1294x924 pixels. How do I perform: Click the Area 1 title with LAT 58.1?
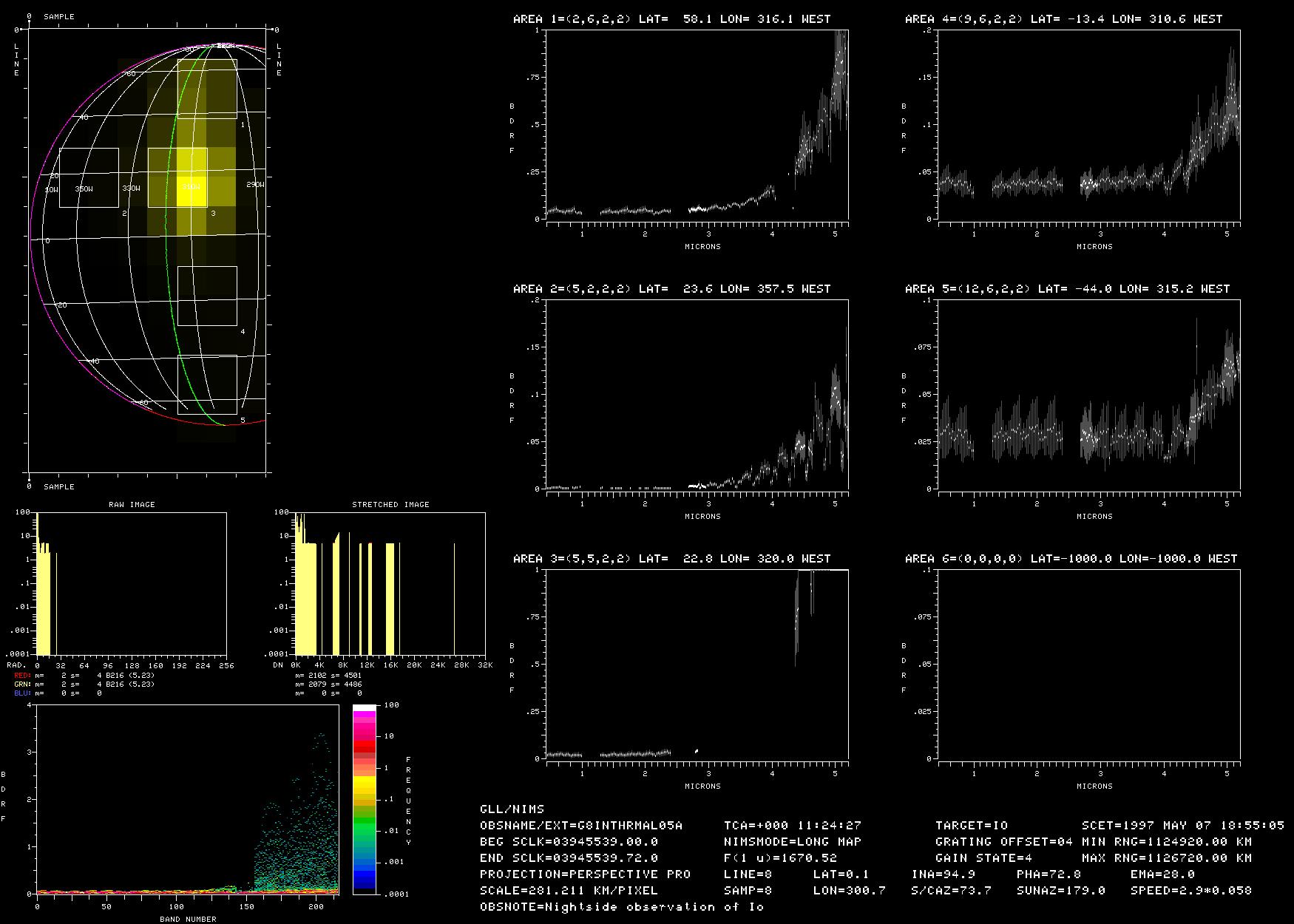(x=671, y=19)
